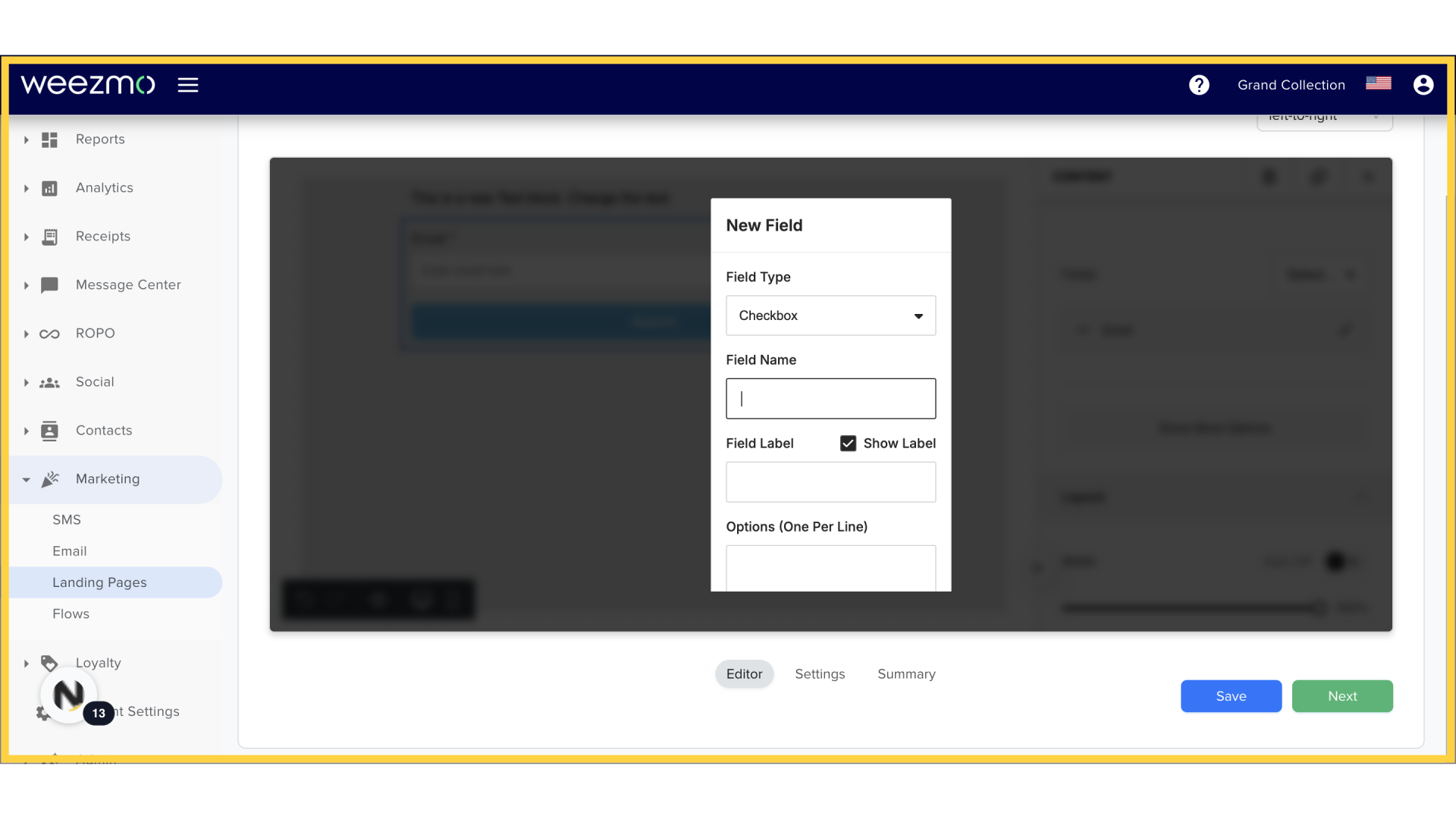The image size is (1456, 819).
Task: Switch to the Settings tab
Action: pos(820,673)
